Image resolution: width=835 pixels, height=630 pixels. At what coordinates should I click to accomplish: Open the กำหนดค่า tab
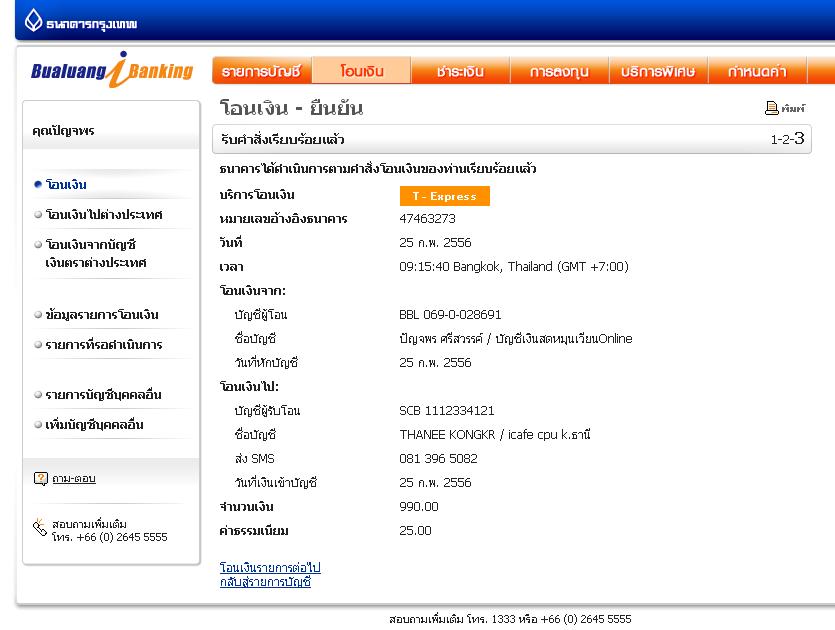point(757,71)
